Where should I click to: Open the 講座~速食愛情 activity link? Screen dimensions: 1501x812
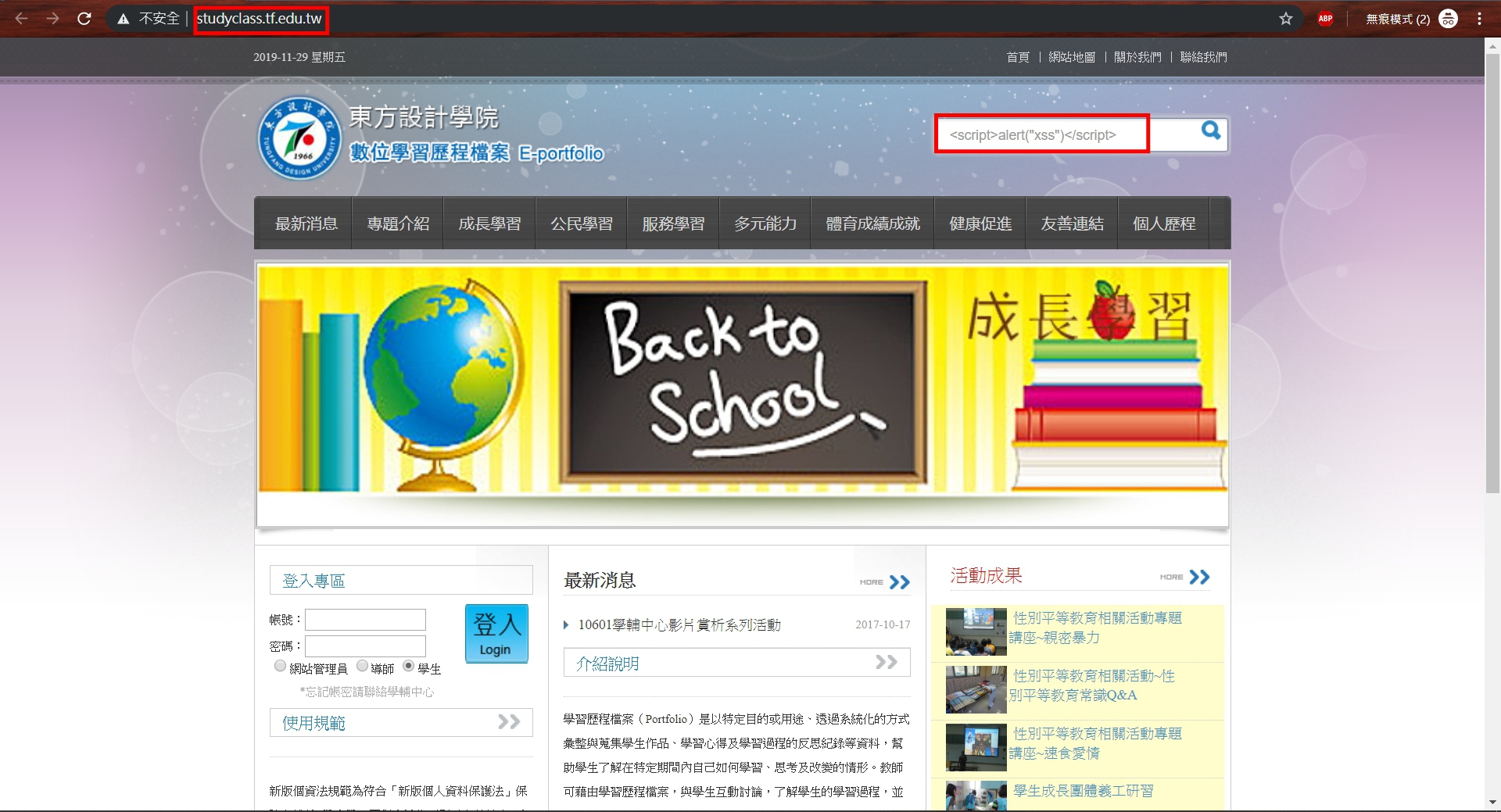point(1094,743)
